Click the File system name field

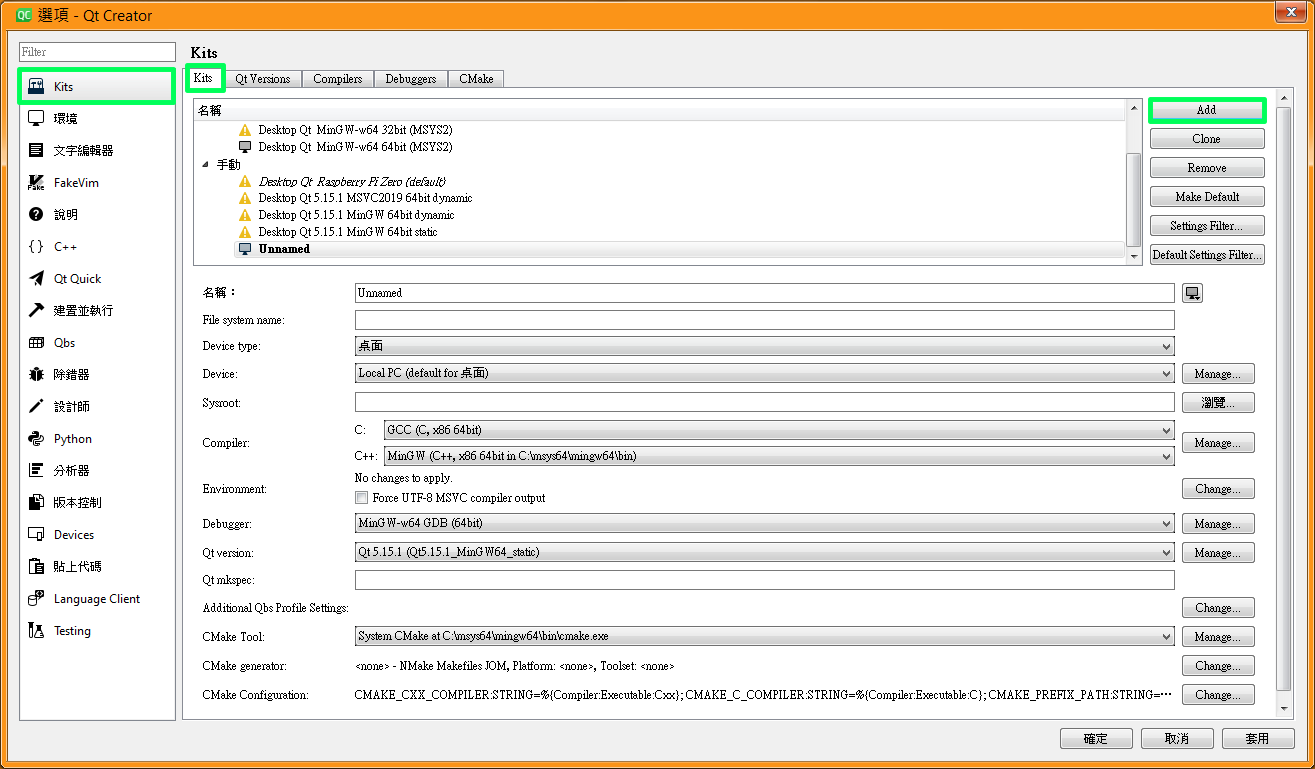[x=764, y=320]
